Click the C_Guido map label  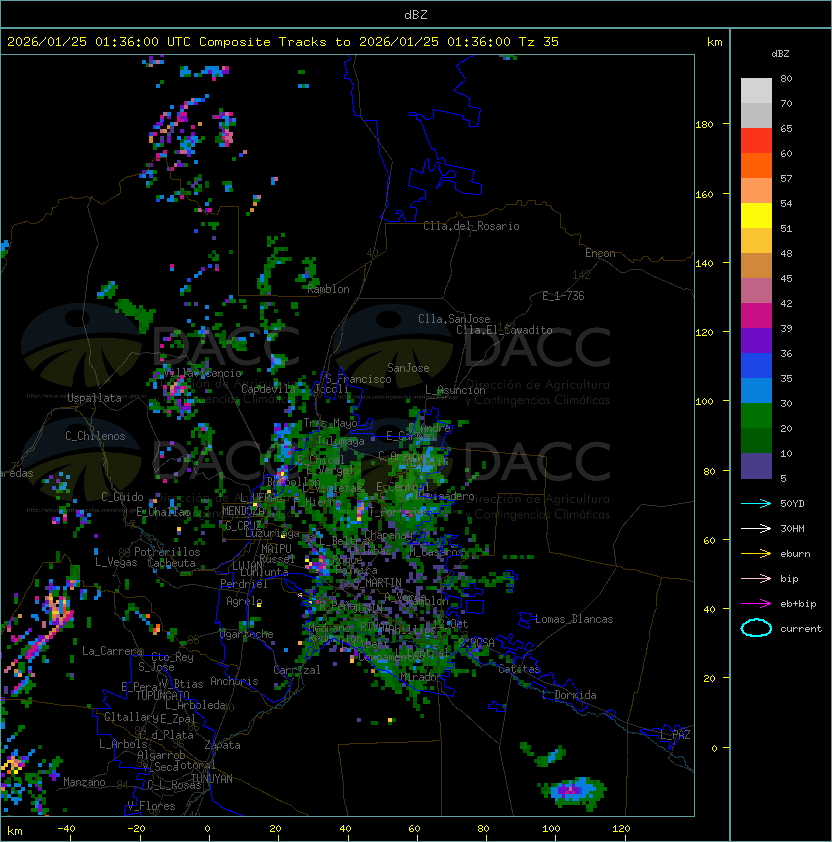[122, 497]
